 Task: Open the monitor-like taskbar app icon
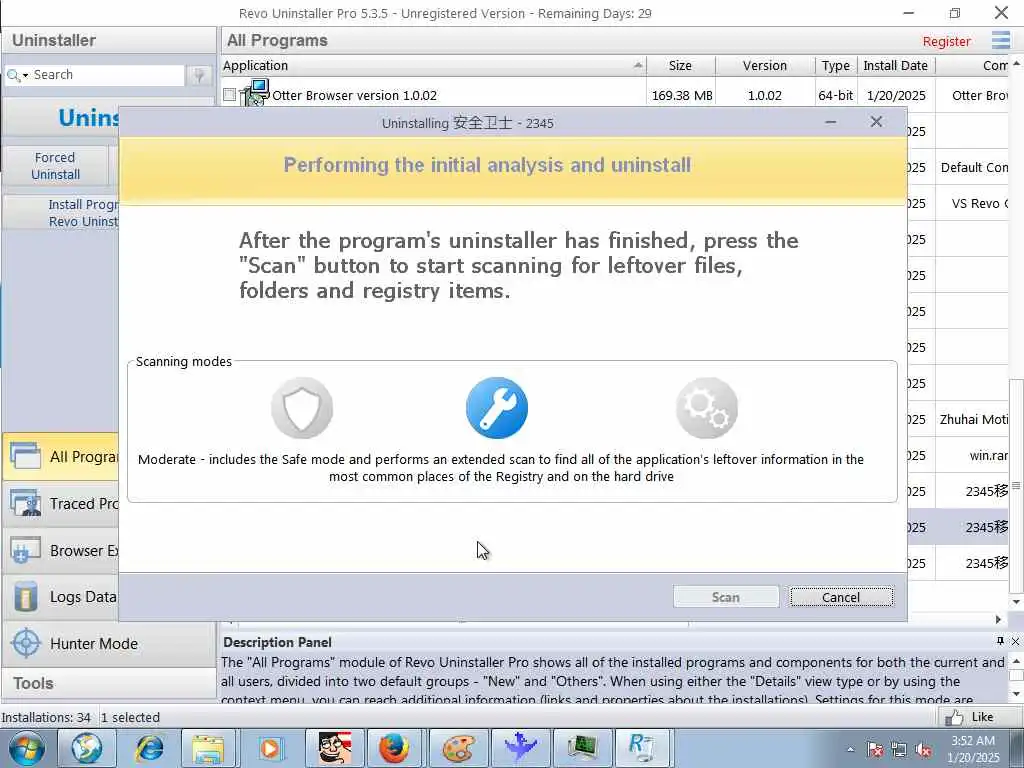(x=581, y=748)
